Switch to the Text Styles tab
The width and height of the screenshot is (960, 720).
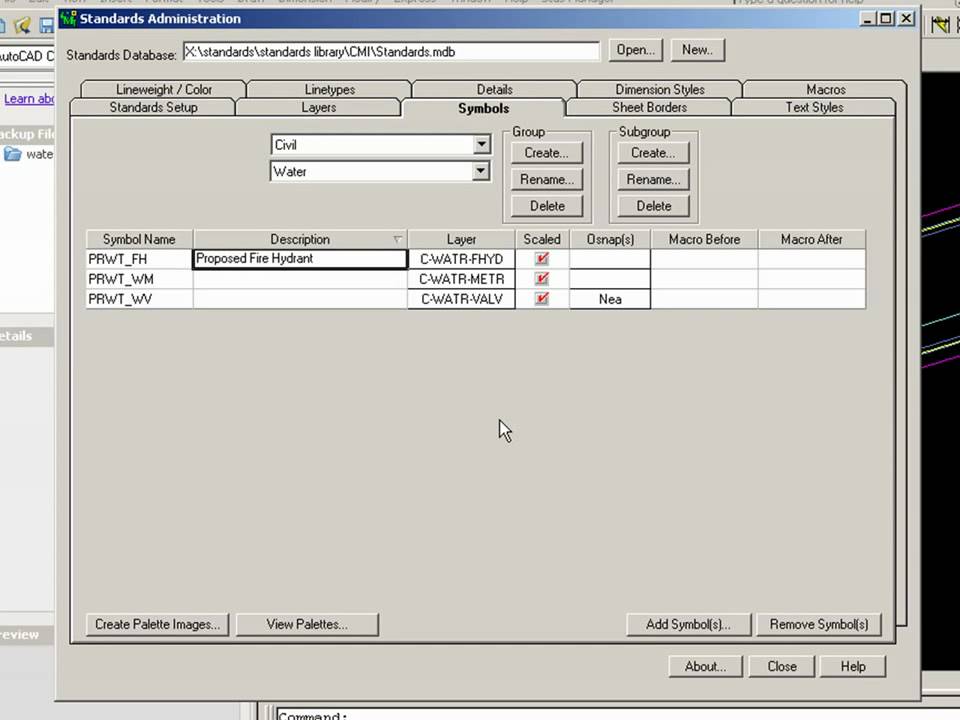tap(814, 107)
